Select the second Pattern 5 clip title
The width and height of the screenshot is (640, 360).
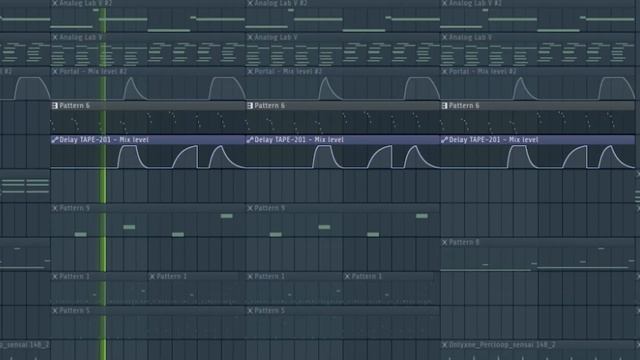pos(269,311)
